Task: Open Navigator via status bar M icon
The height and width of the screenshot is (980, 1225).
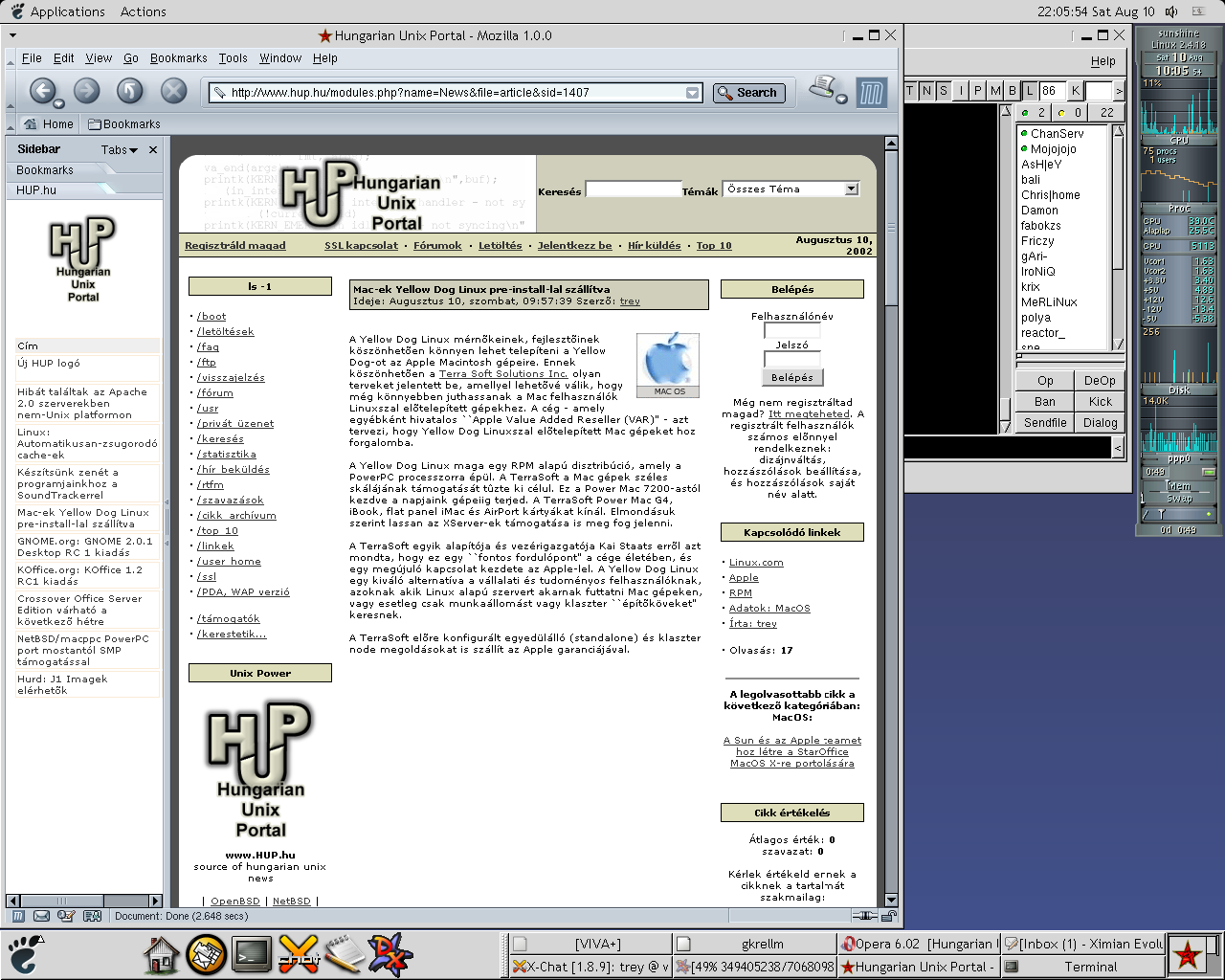Action: [18, 916]
